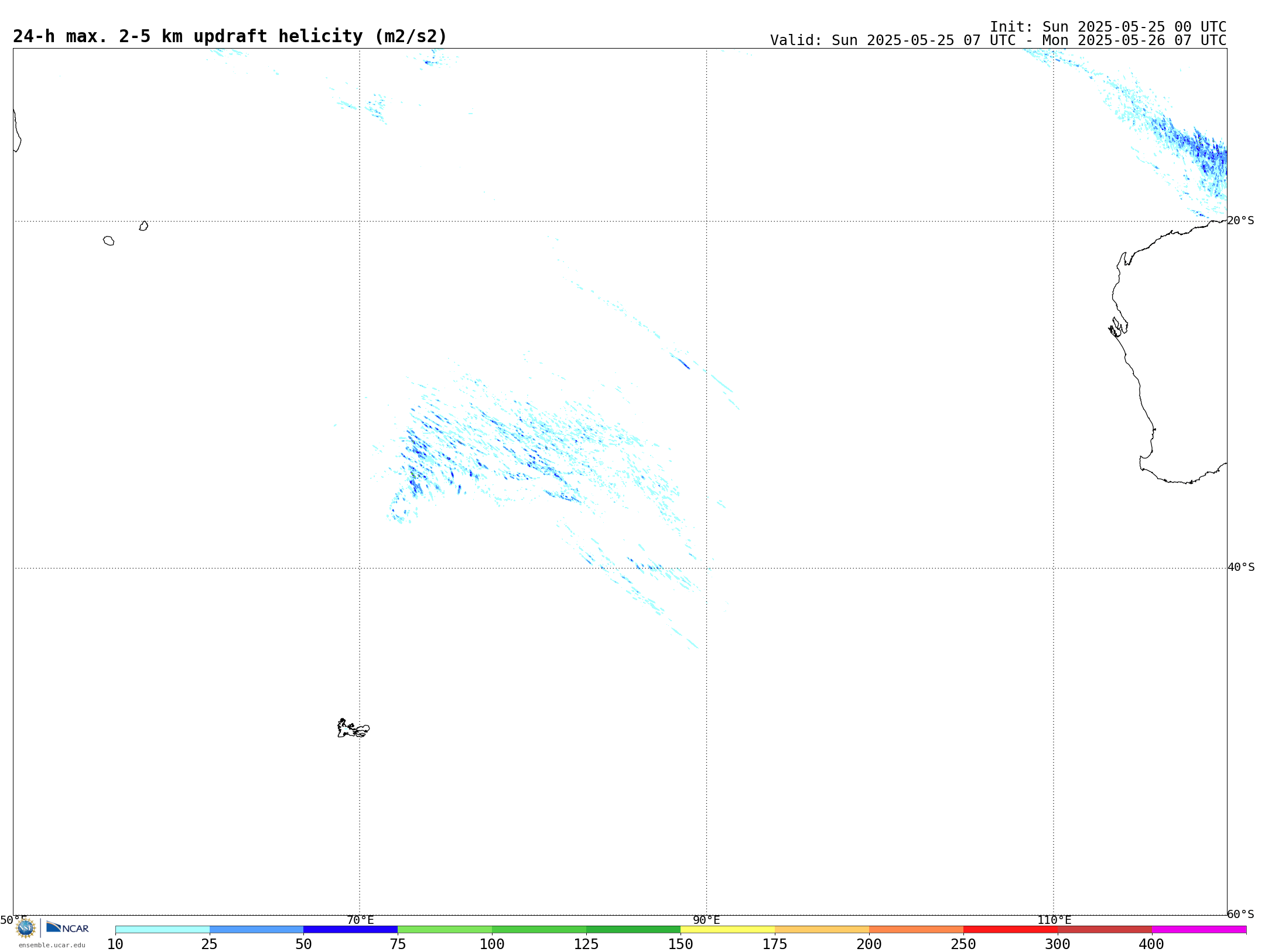1265x952 pixels.
Task: Click the colorbar value '150'
Action: click(x=681, y=944)
